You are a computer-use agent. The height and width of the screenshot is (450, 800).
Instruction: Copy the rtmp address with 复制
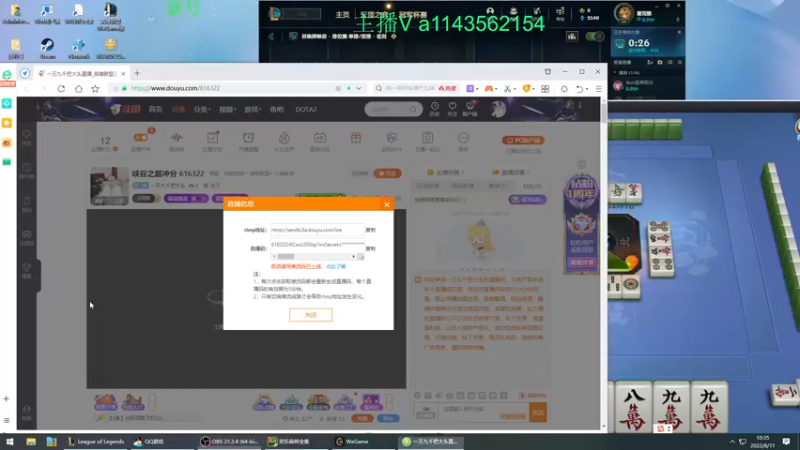[370, 230]
